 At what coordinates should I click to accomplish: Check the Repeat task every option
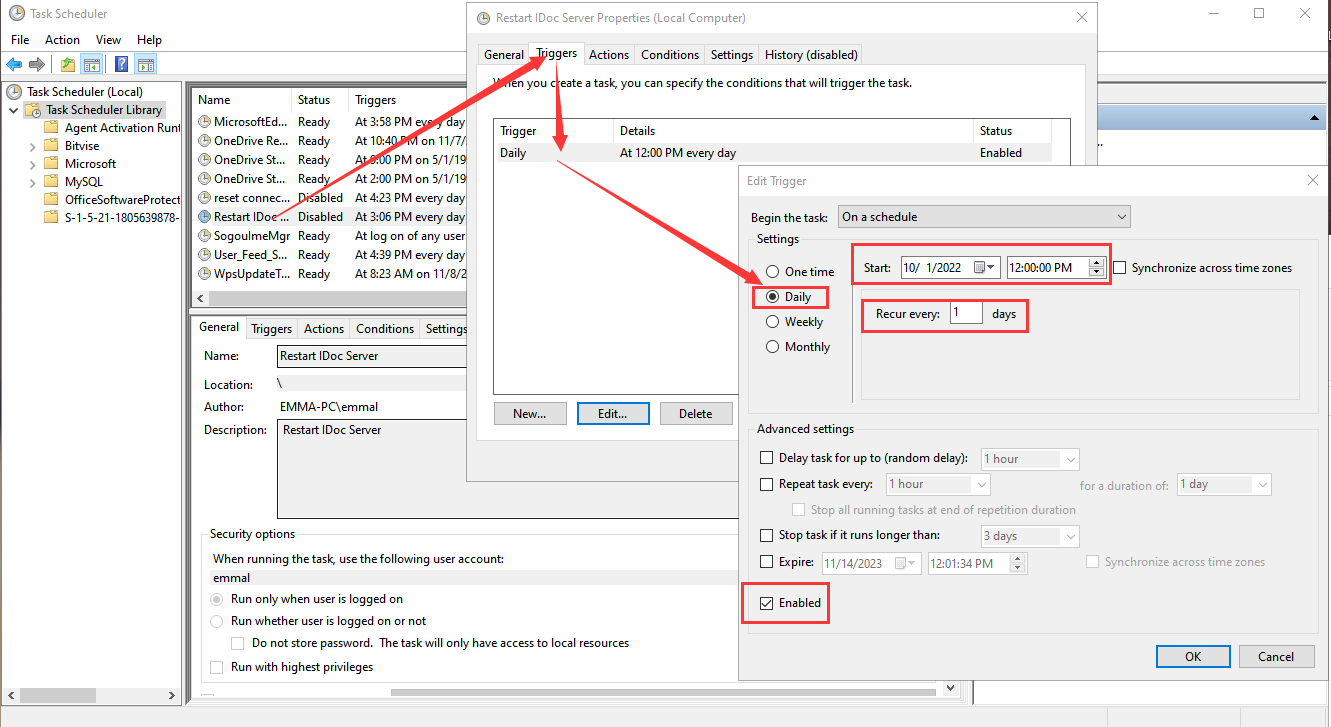click(x=767, y=484)
